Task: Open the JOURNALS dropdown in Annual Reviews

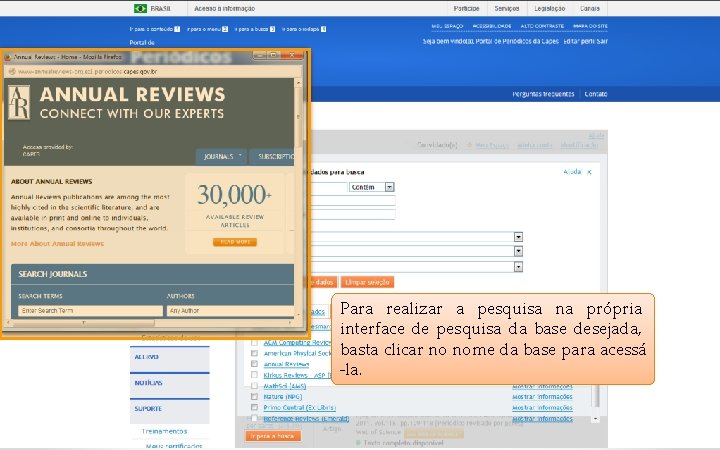Action: tap(221, 157)
